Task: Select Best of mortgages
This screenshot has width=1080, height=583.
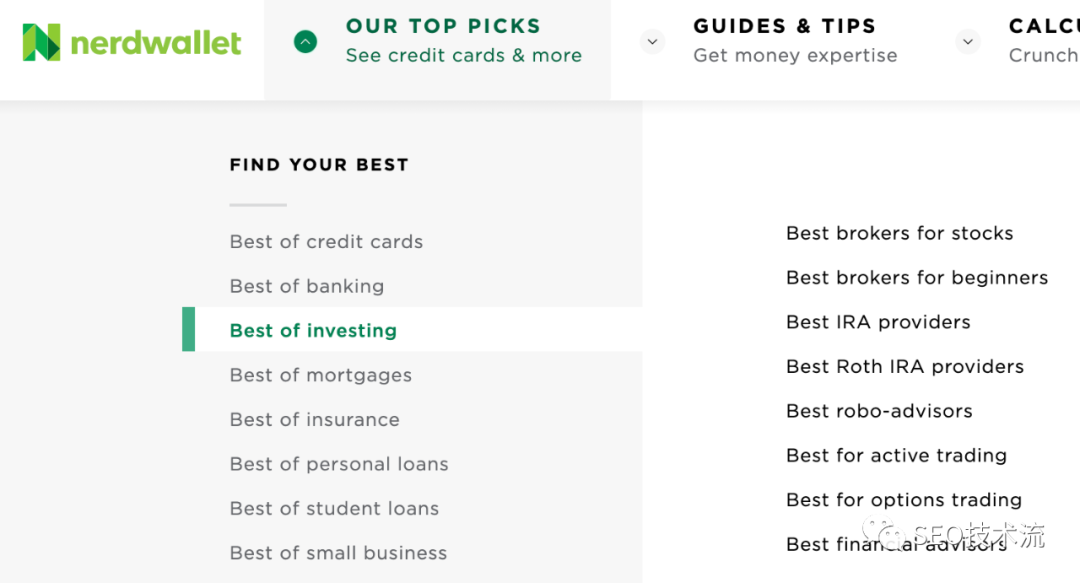Action: click(321, 375)
